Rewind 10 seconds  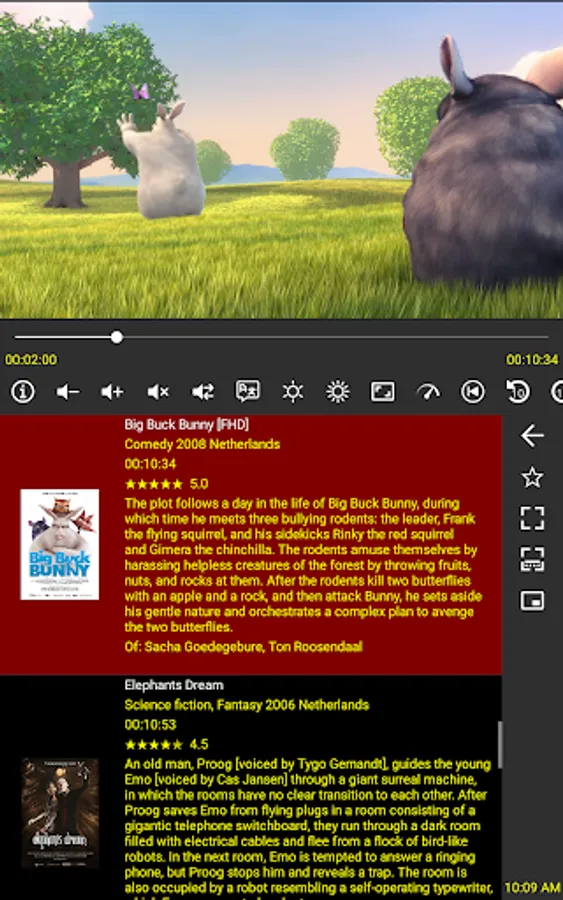pos(518,392)
